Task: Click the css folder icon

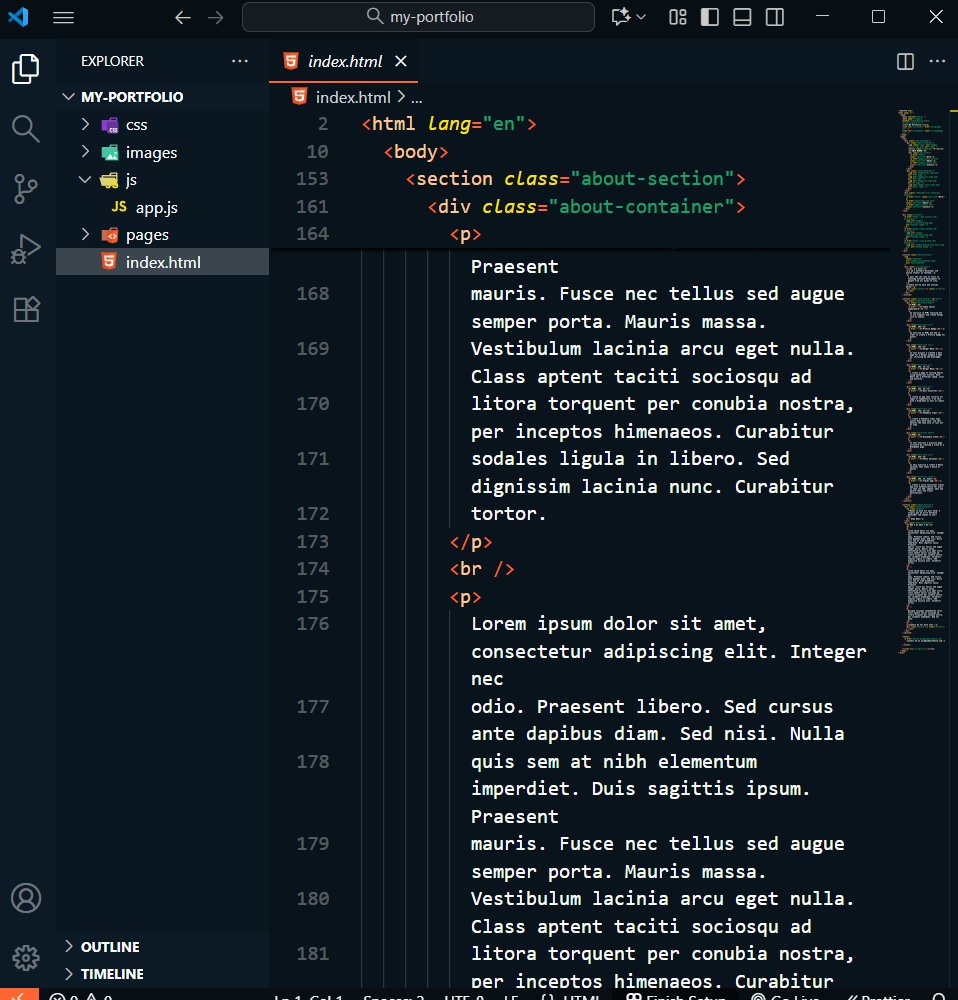Action: [x=110, y=125]
